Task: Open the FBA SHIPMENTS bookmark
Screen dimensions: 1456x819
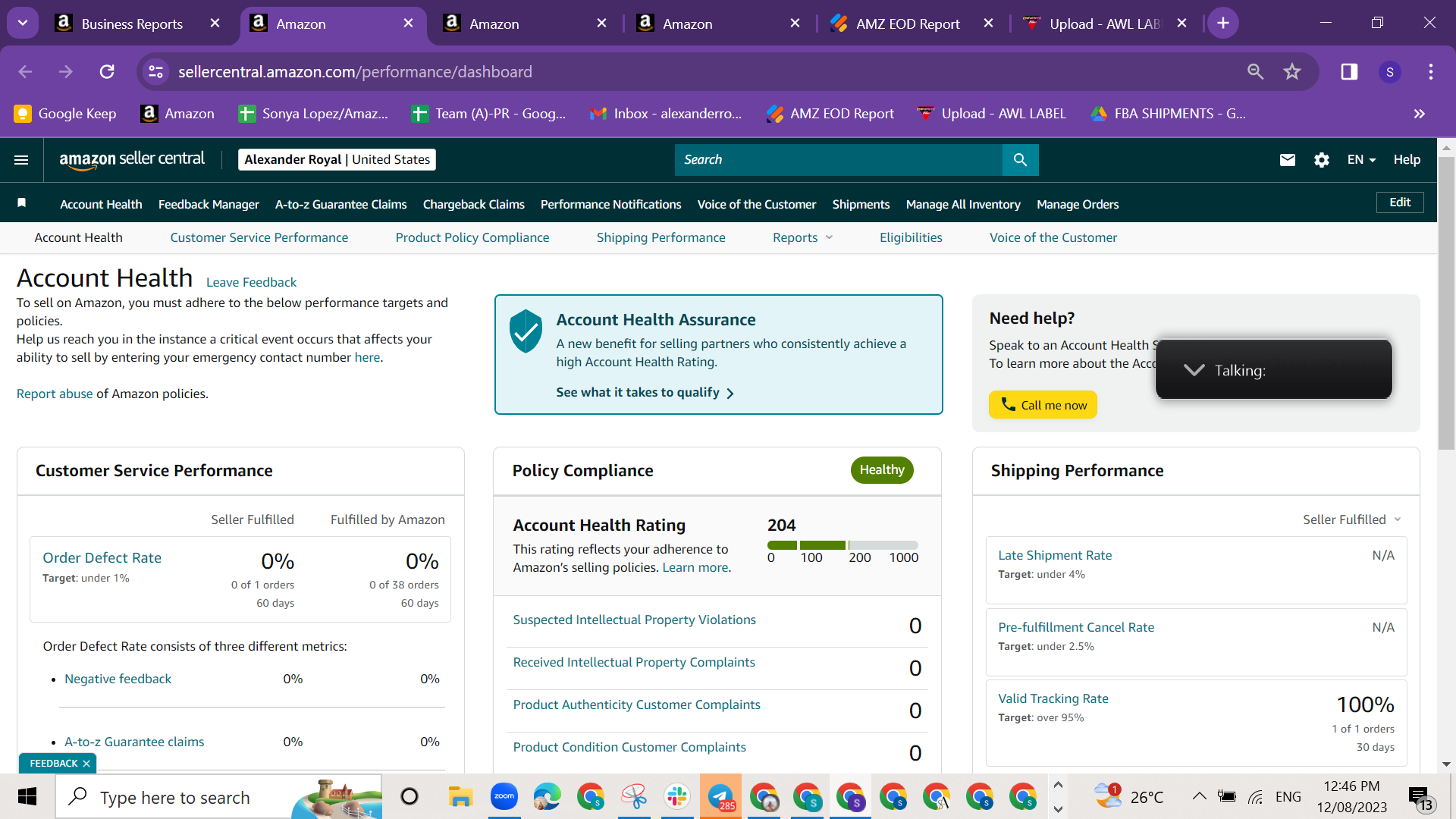Action: click(x=1169, y=114)
